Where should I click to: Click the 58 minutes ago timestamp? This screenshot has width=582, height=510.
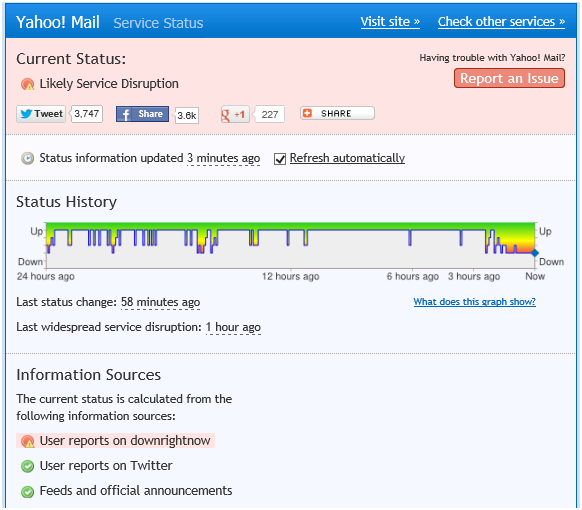tap(161, 302)
